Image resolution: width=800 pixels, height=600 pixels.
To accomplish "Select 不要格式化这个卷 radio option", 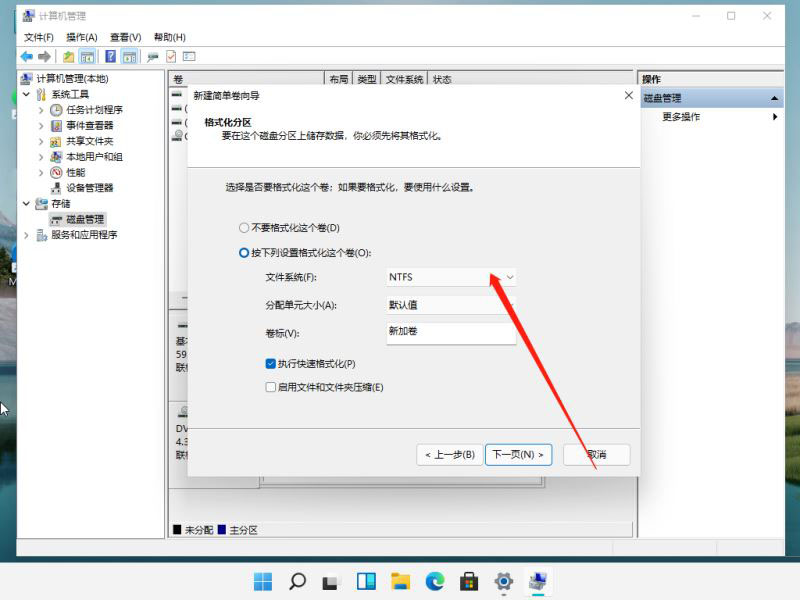I will (x=243, y=228).
